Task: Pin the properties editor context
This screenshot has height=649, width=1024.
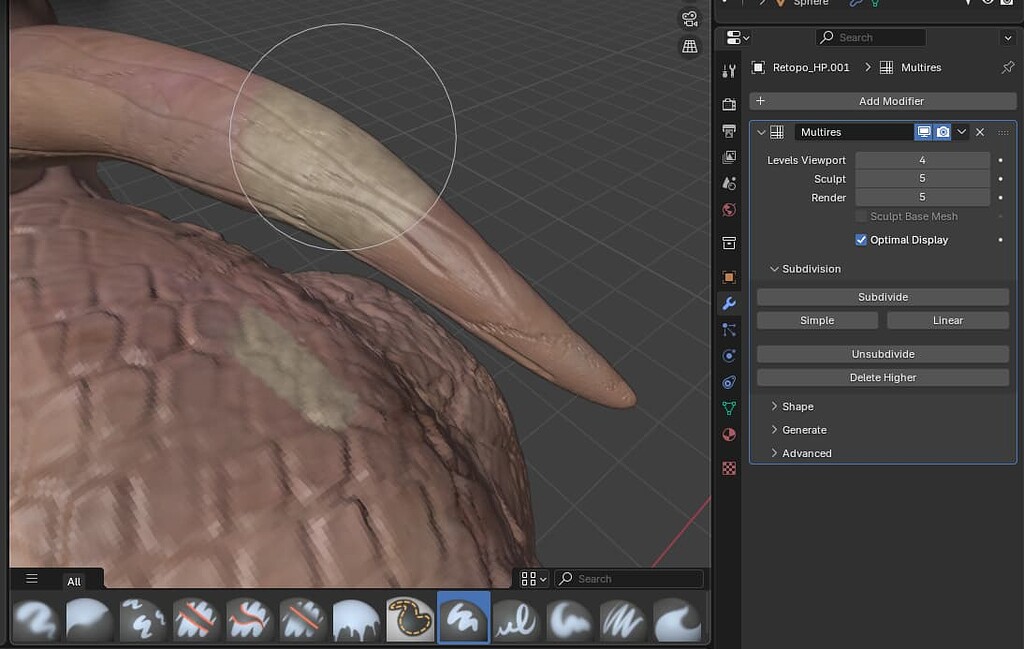Action: 1008,67
